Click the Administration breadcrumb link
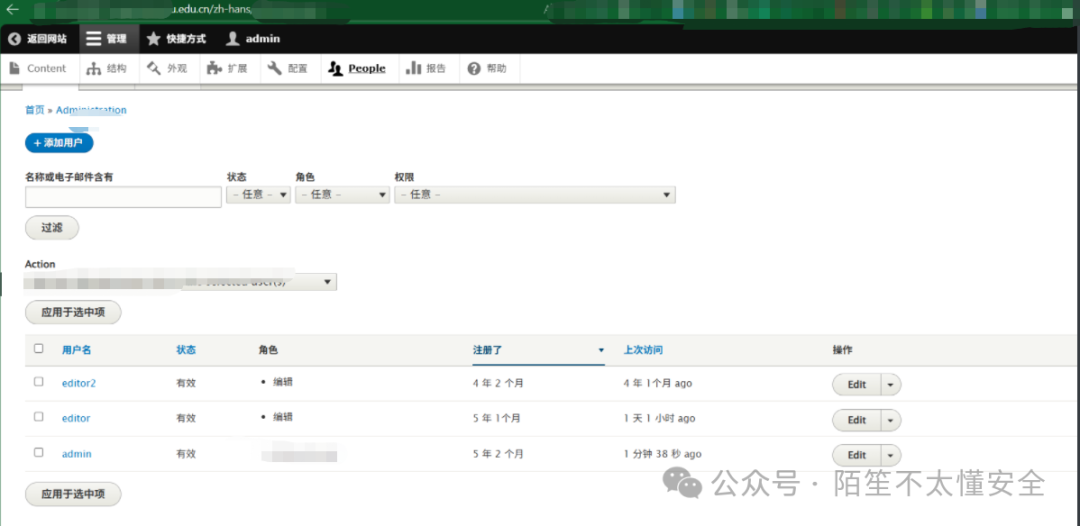Image resolution: width=1080 pixels, height=526 pixels. pos(91,110)
